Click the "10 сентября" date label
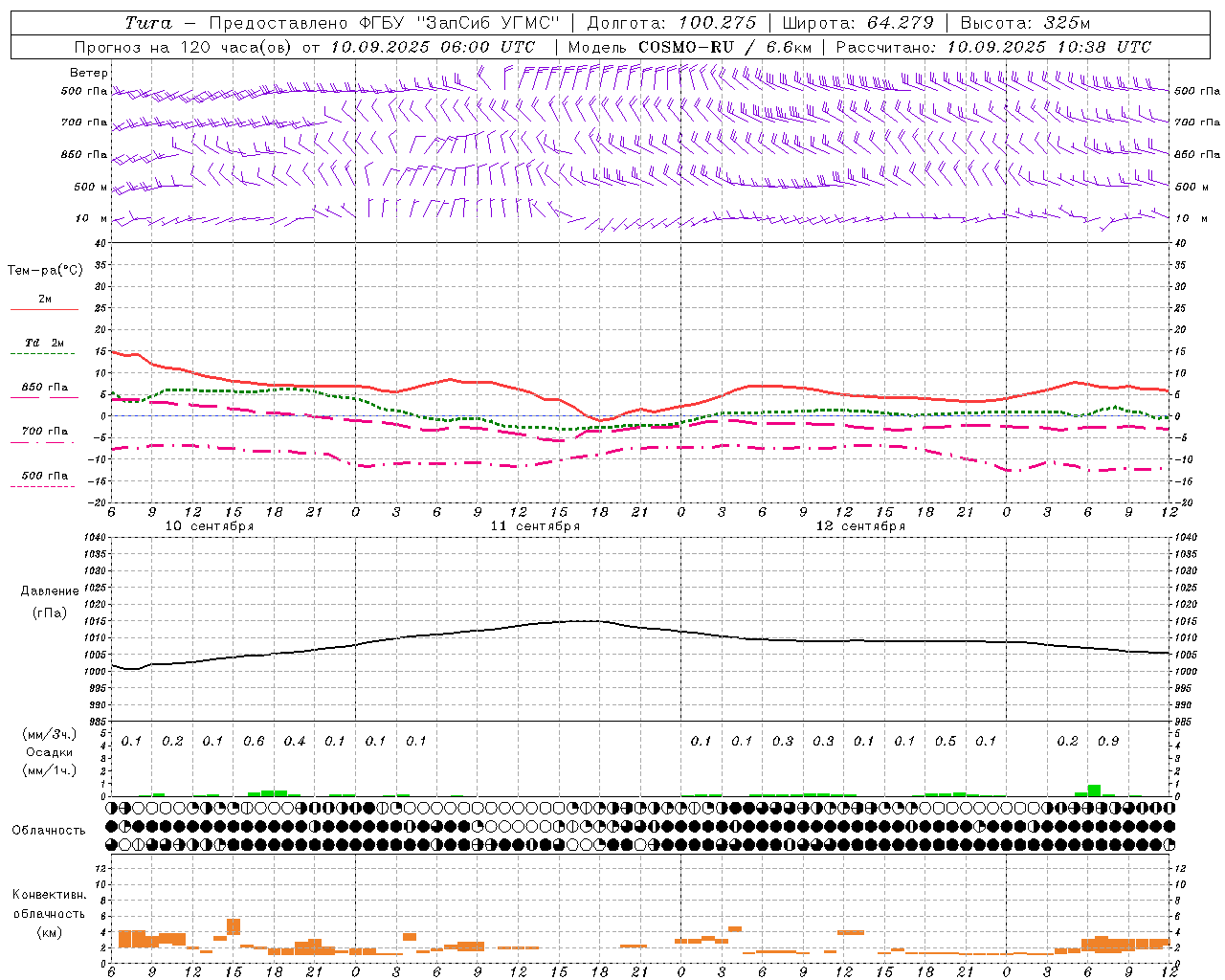 click(x=210, y=526)
